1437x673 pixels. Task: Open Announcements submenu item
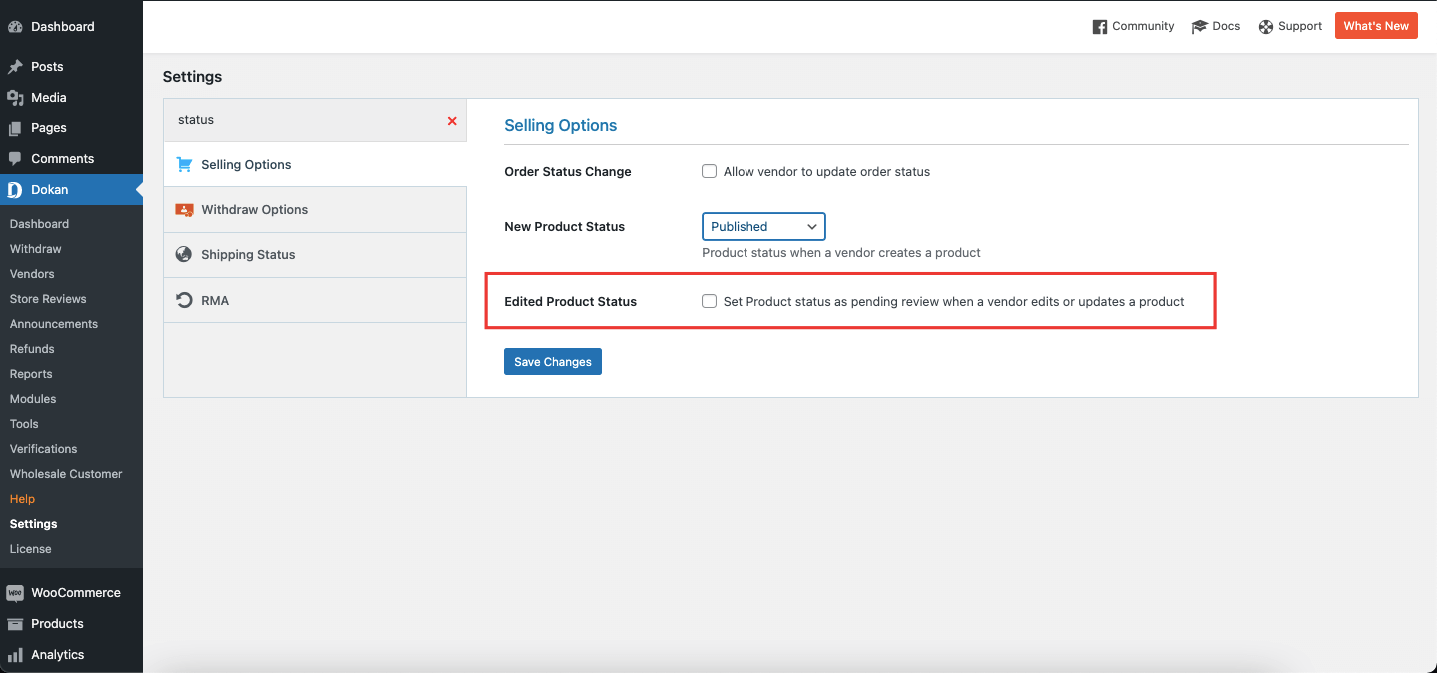point(54,324)
